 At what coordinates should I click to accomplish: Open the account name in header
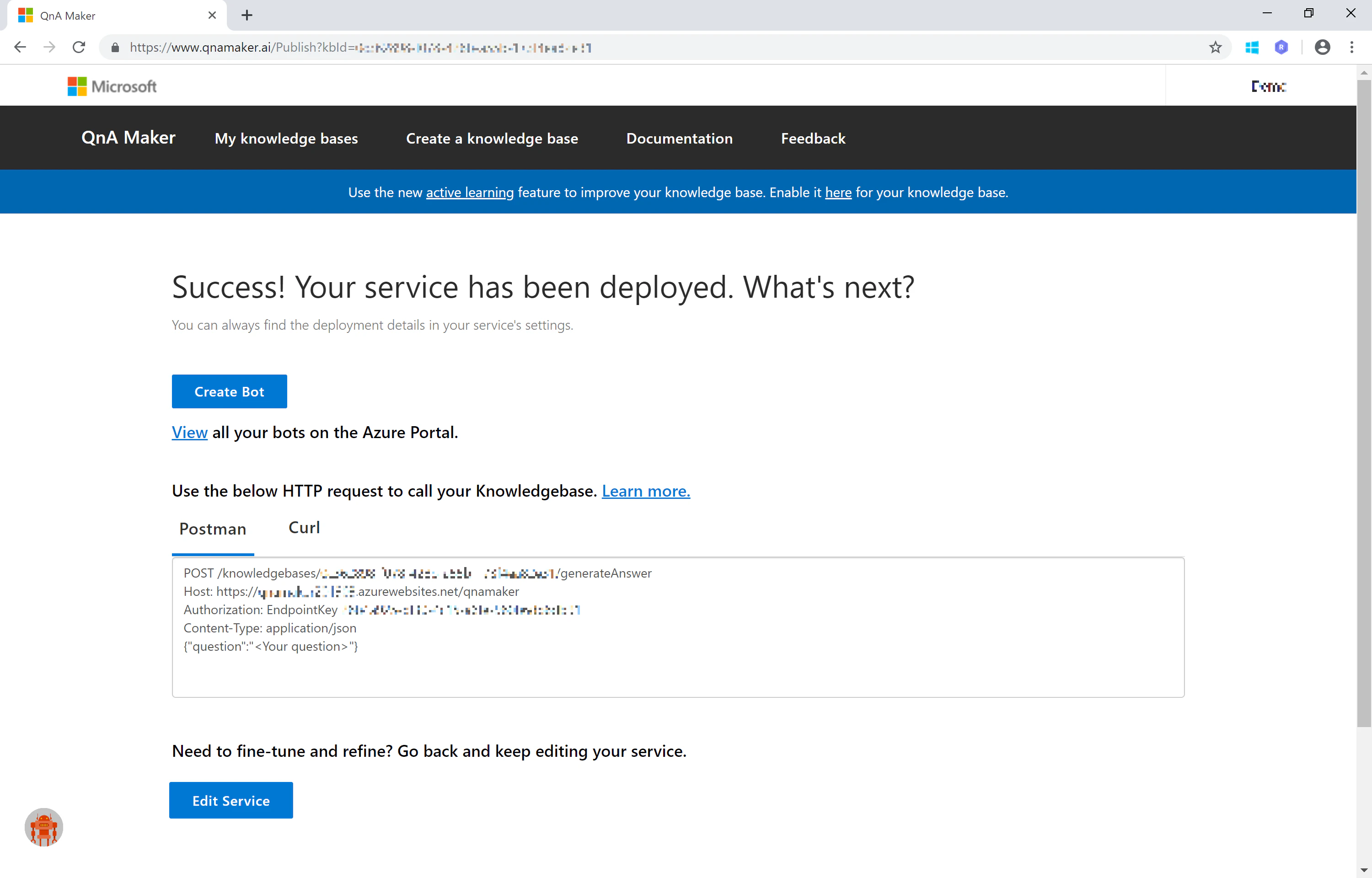pos(1268,86)
